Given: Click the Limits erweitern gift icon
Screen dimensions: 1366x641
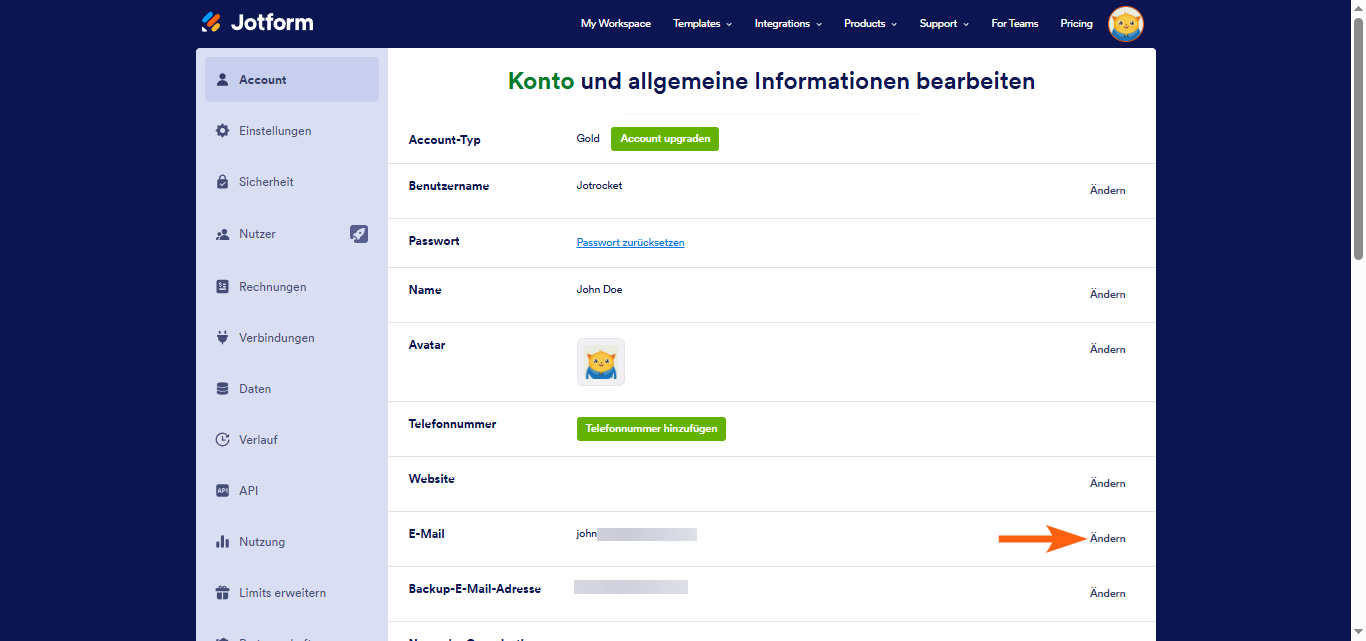Looking at the screenshot, I should point(222,593).
